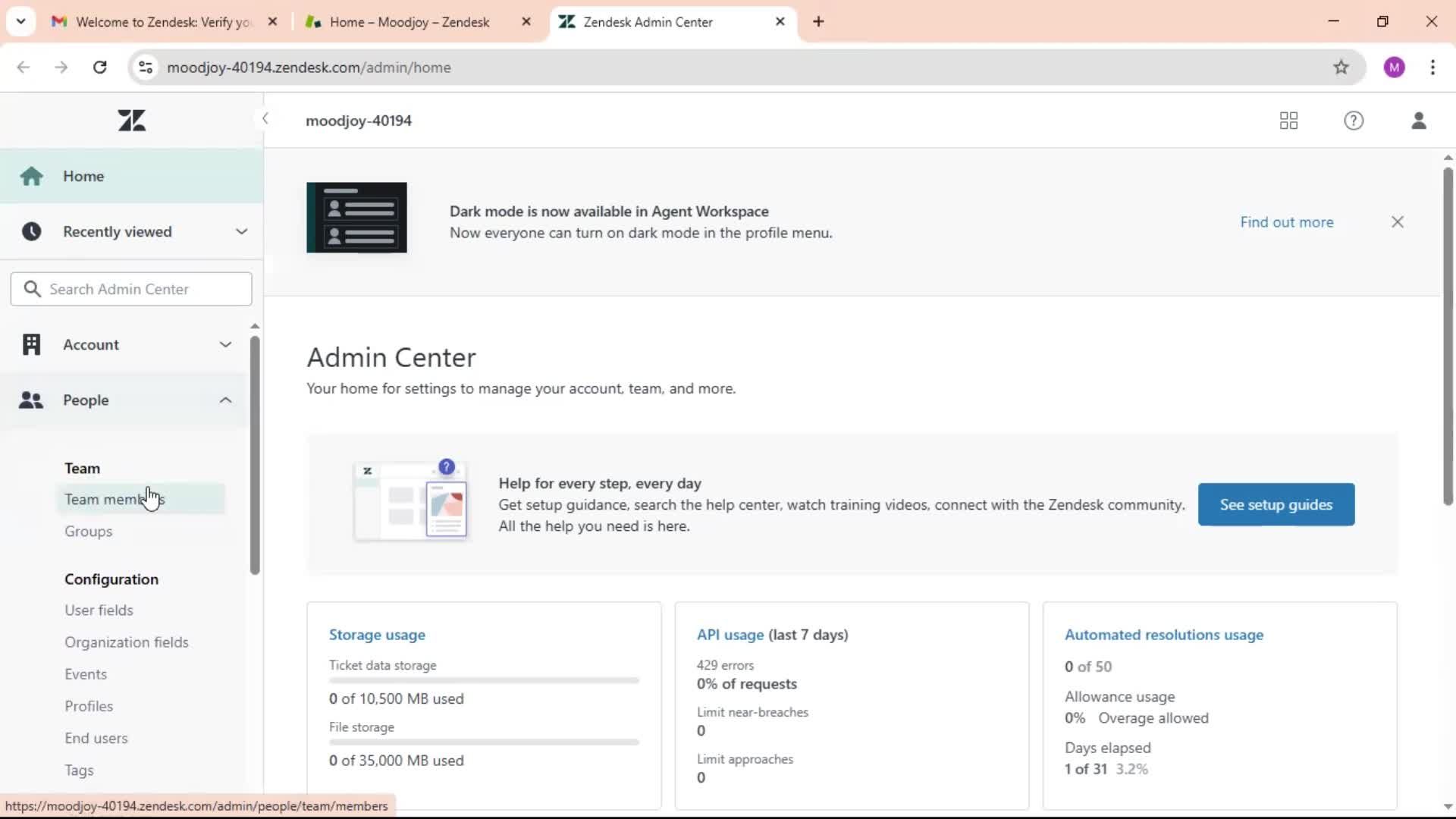The width and height of the screenshot is (1456, 819).
Task: Collapse the People section chevron
Action: pos(225,400)
